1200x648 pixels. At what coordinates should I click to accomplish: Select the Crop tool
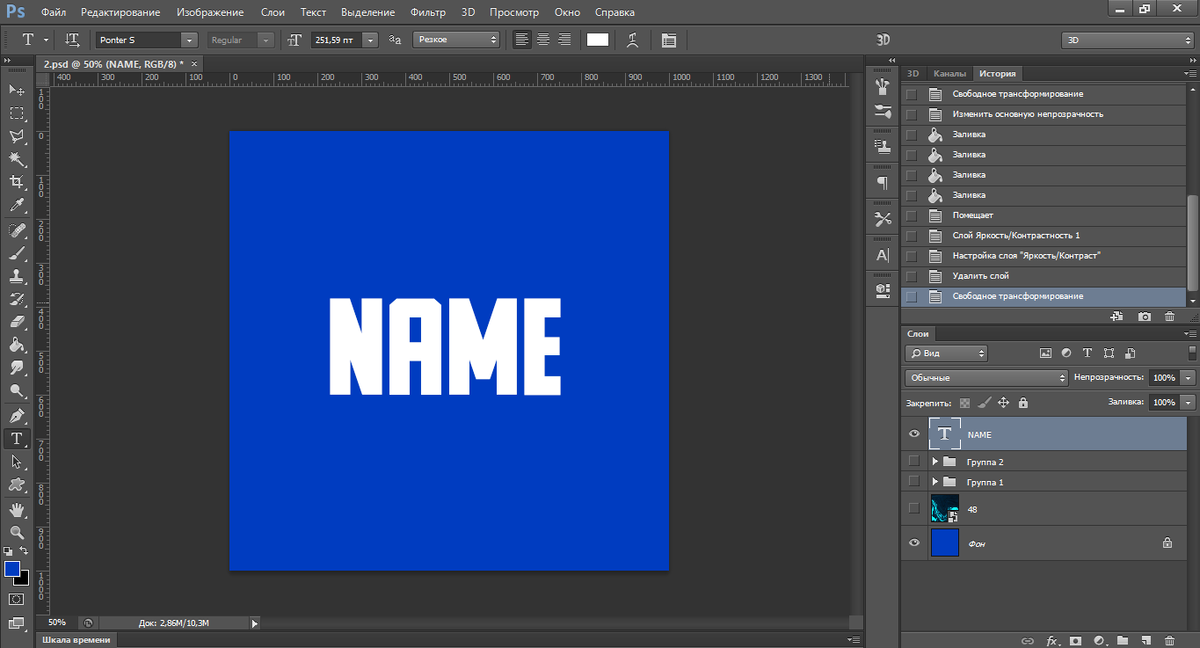[x=17, y=182]
